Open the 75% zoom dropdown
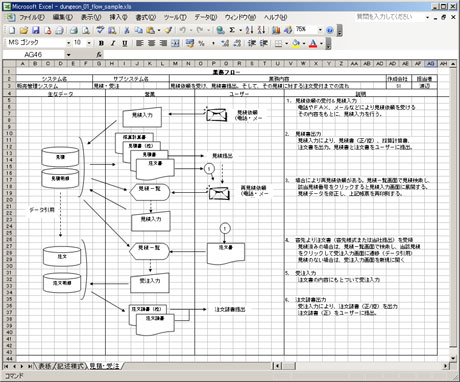Image resolution: width=460 pixels, height=382 pixels. [320, 30]
